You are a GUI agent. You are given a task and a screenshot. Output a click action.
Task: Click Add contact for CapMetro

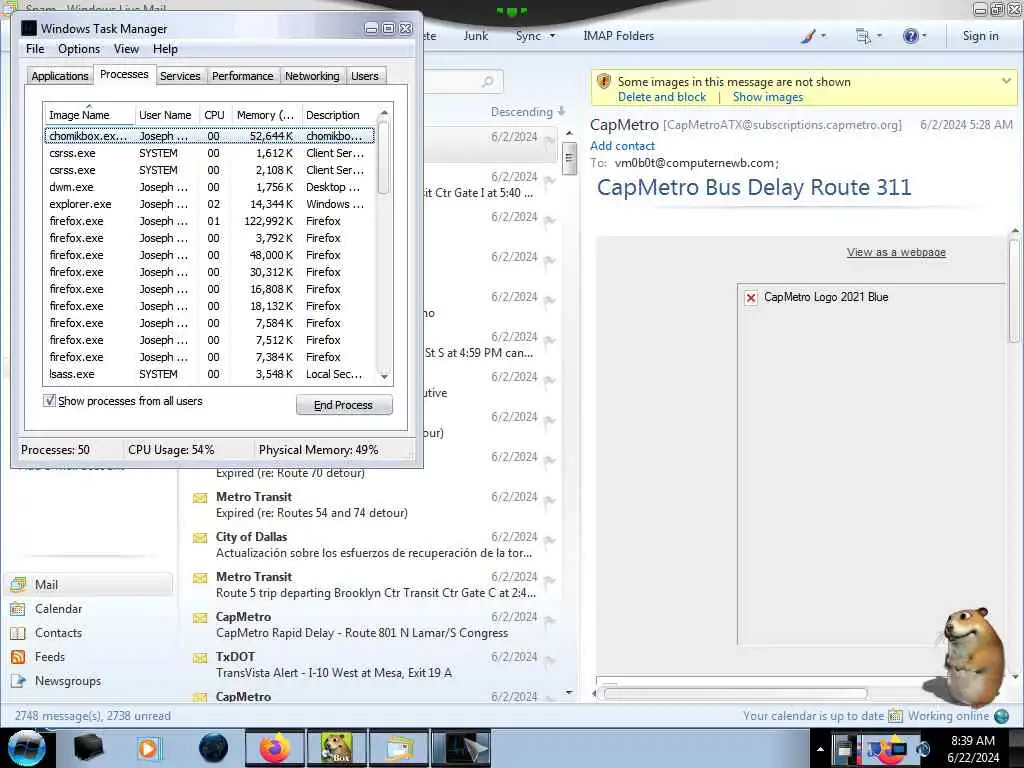622,146
